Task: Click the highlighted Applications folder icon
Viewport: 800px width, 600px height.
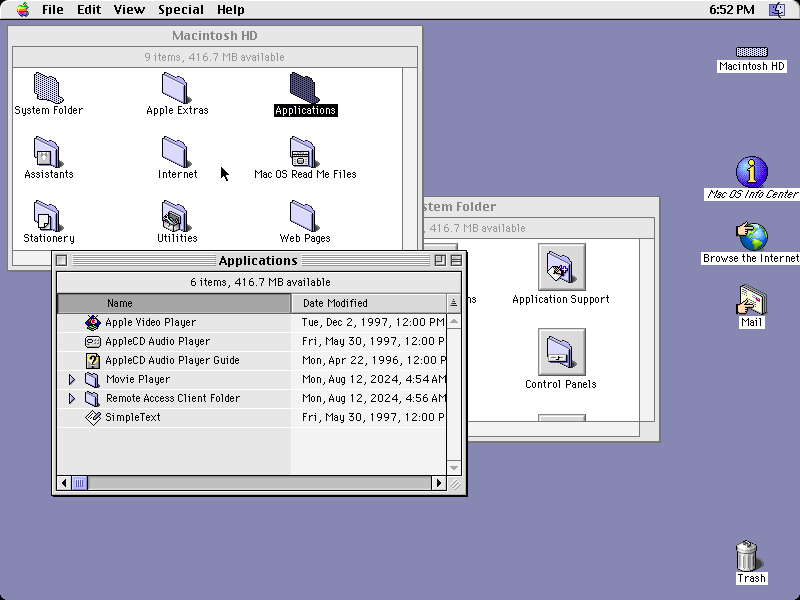Action: pyautogui.click(x=305, y=88)
